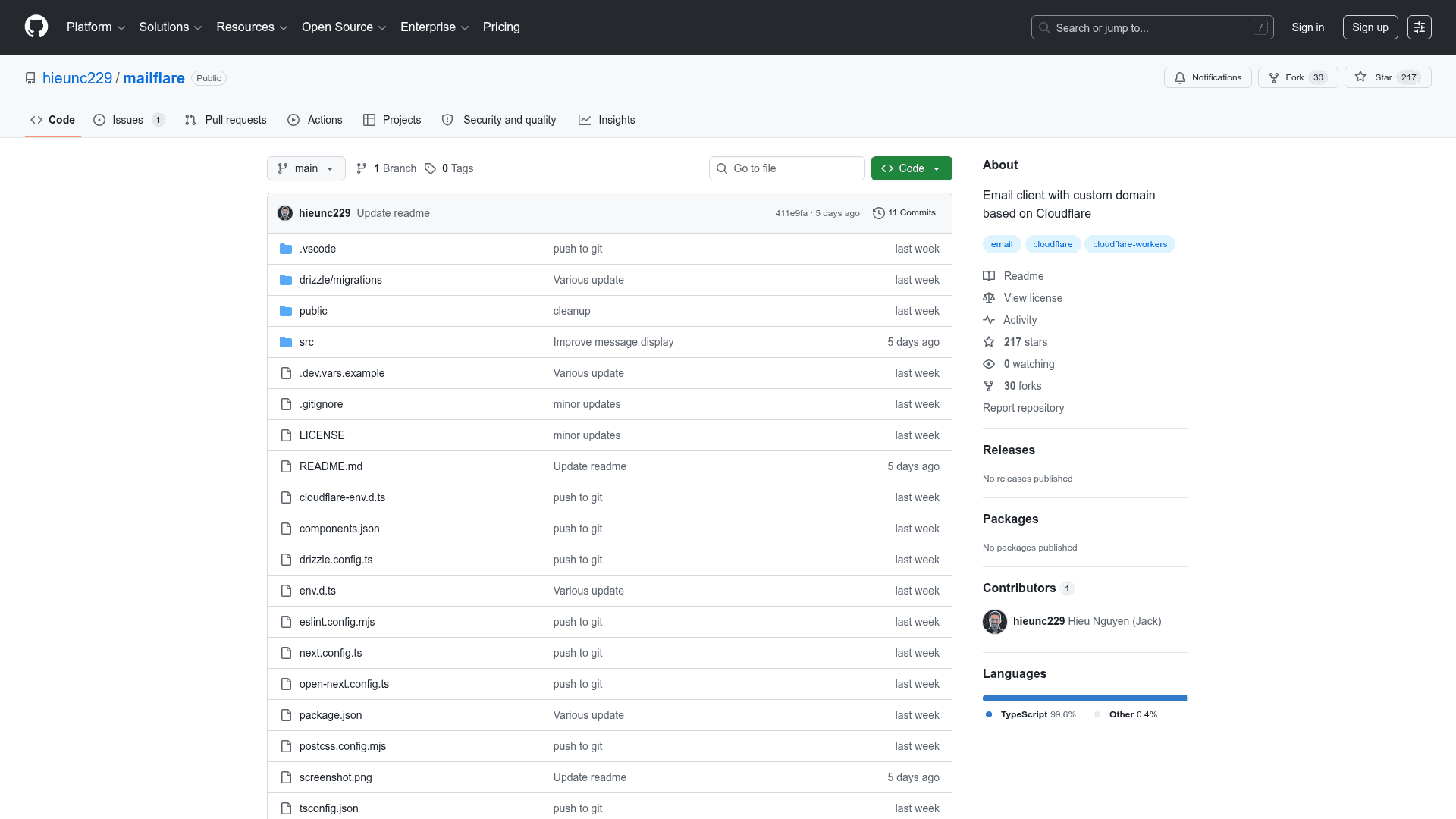Click the Notifications bell icon
Image resolution: width=1456 pixels, height=819 pixels.
click(1180, 77)
